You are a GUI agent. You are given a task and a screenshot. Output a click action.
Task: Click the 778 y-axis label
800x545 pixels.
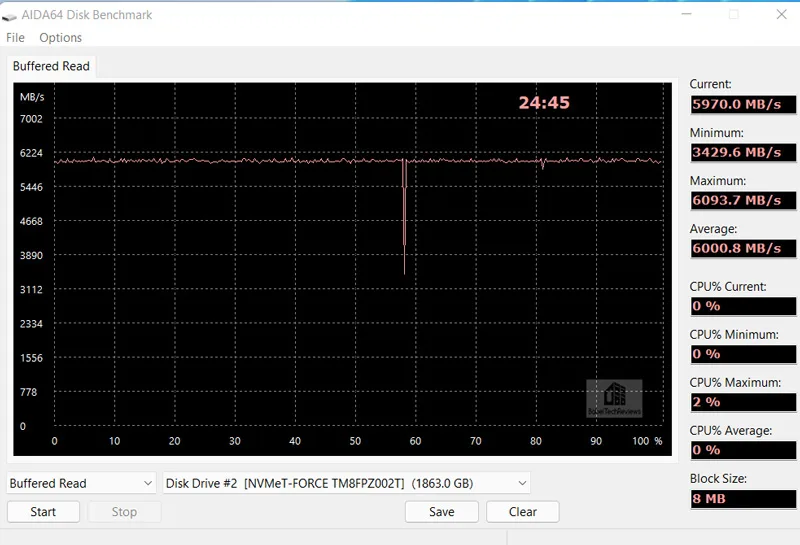pos(29,392)
